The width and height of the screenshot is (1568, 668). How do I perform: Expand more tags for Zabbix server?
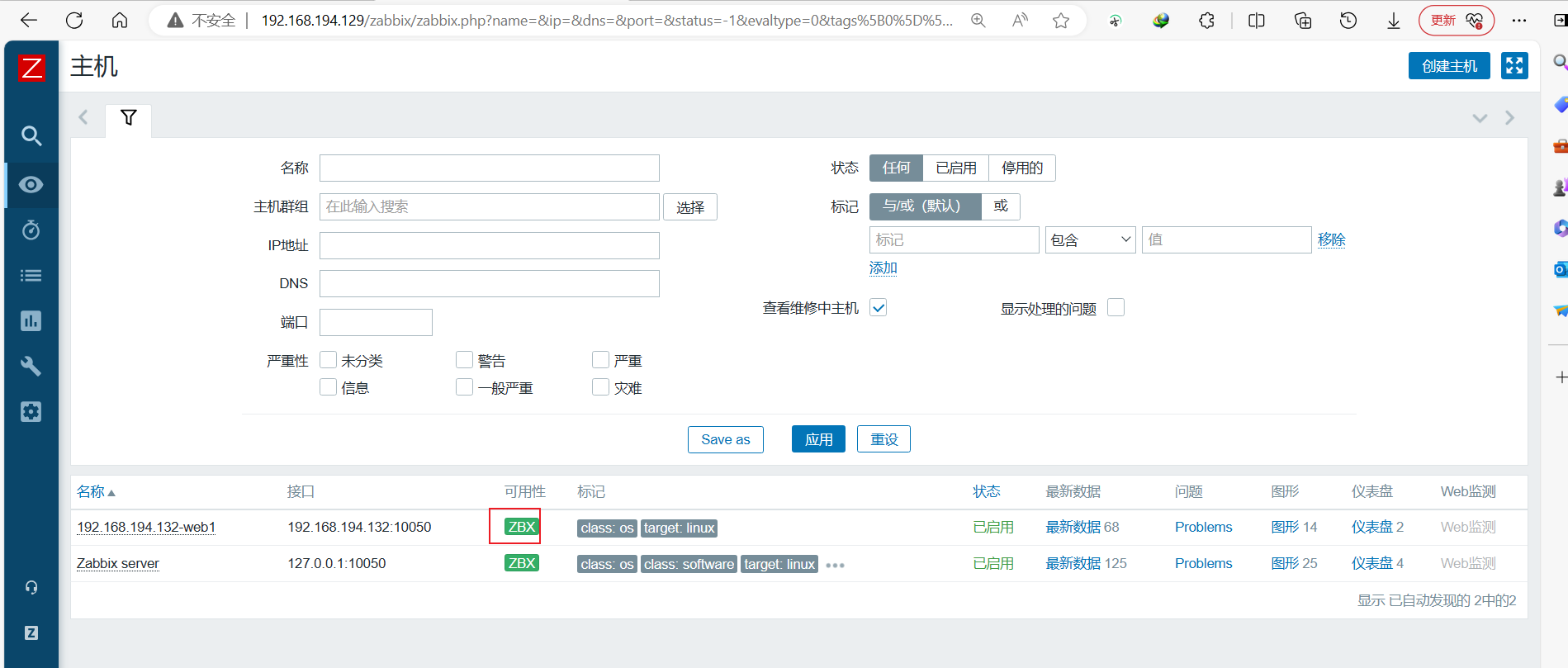point(835,566)
